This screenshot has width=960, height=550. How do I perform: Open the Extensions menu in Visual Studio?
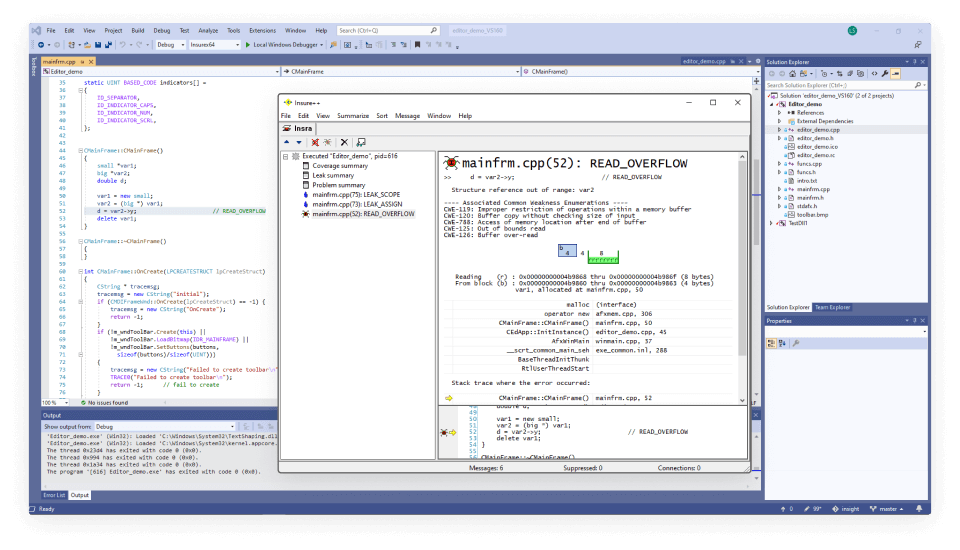(262, 30)
